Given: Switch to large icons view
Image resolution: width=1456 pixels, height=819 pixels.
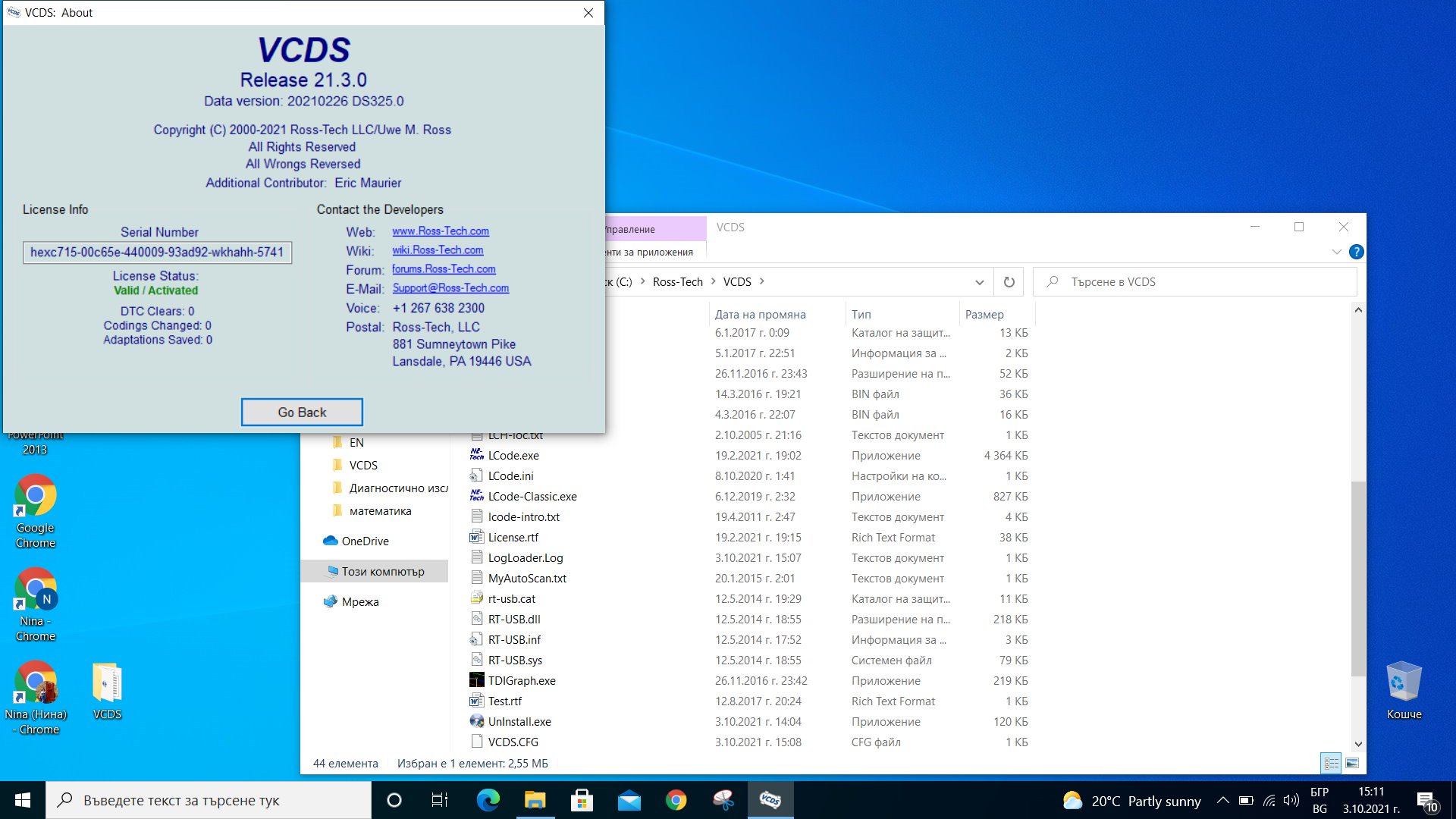Looking at the screenshot, I should (1351, 763).
